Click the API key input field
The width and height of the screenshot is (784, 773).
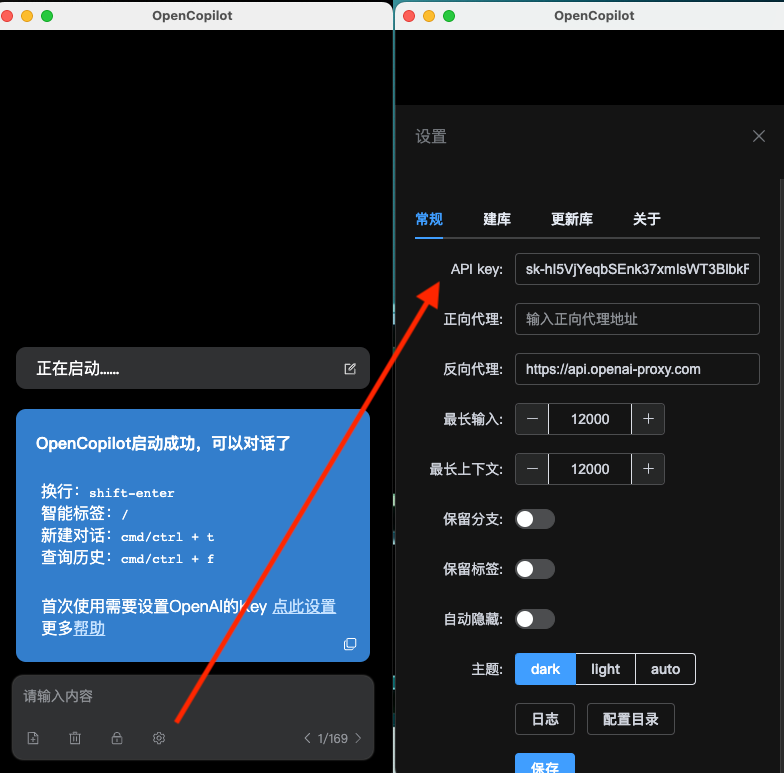tap(637, 269)
